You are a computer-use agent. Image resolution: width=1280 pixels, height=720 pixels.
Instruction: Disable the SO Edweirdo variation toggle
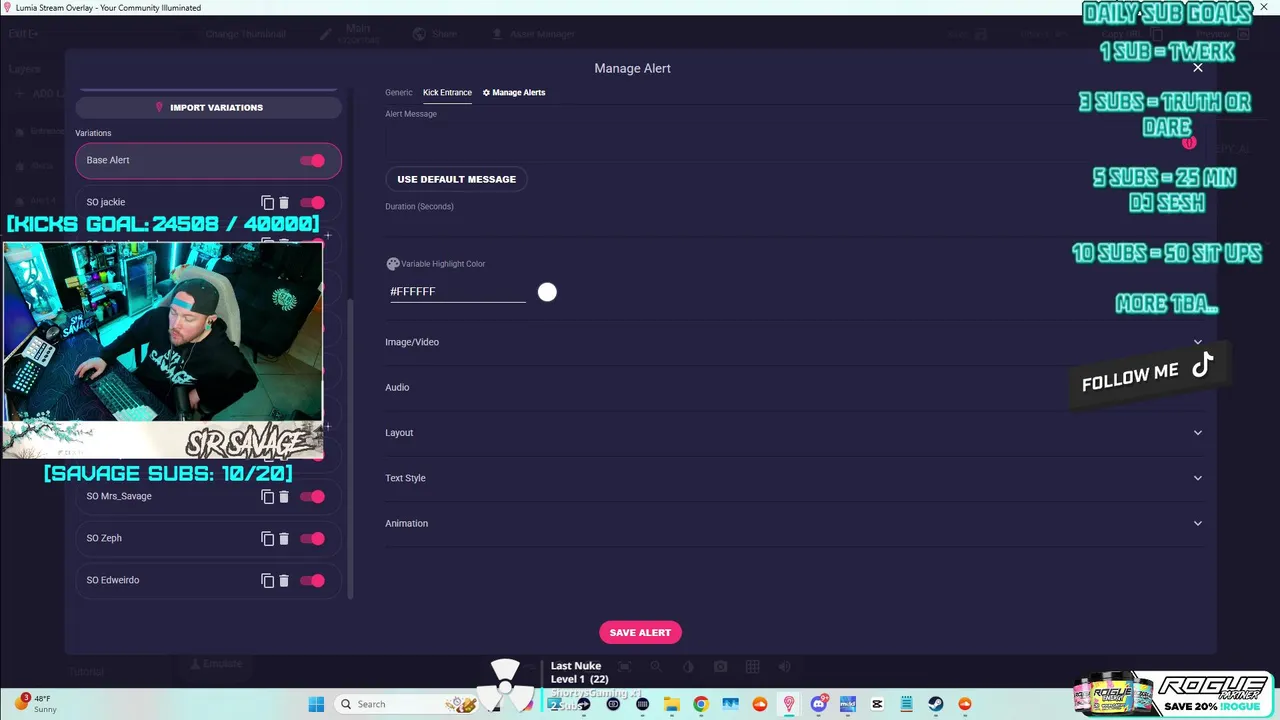(x=313, y=580)
